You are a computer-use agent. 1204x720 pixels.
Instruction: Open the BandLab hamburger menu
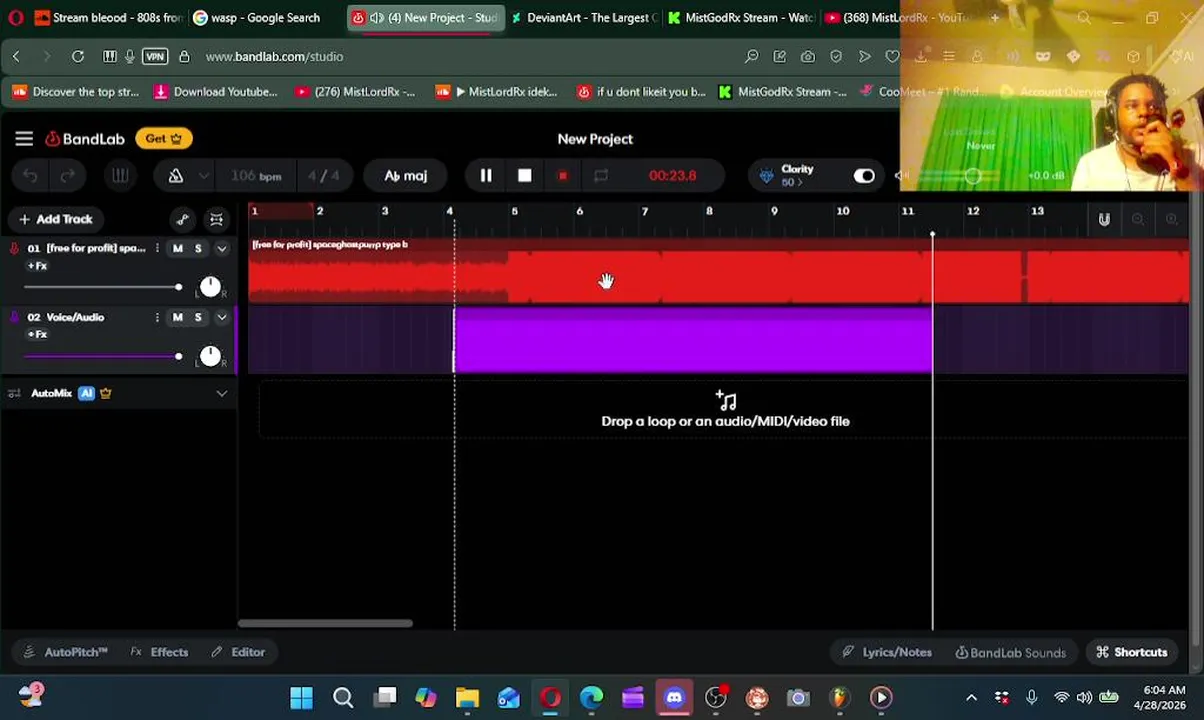click(x=24, y=139)
